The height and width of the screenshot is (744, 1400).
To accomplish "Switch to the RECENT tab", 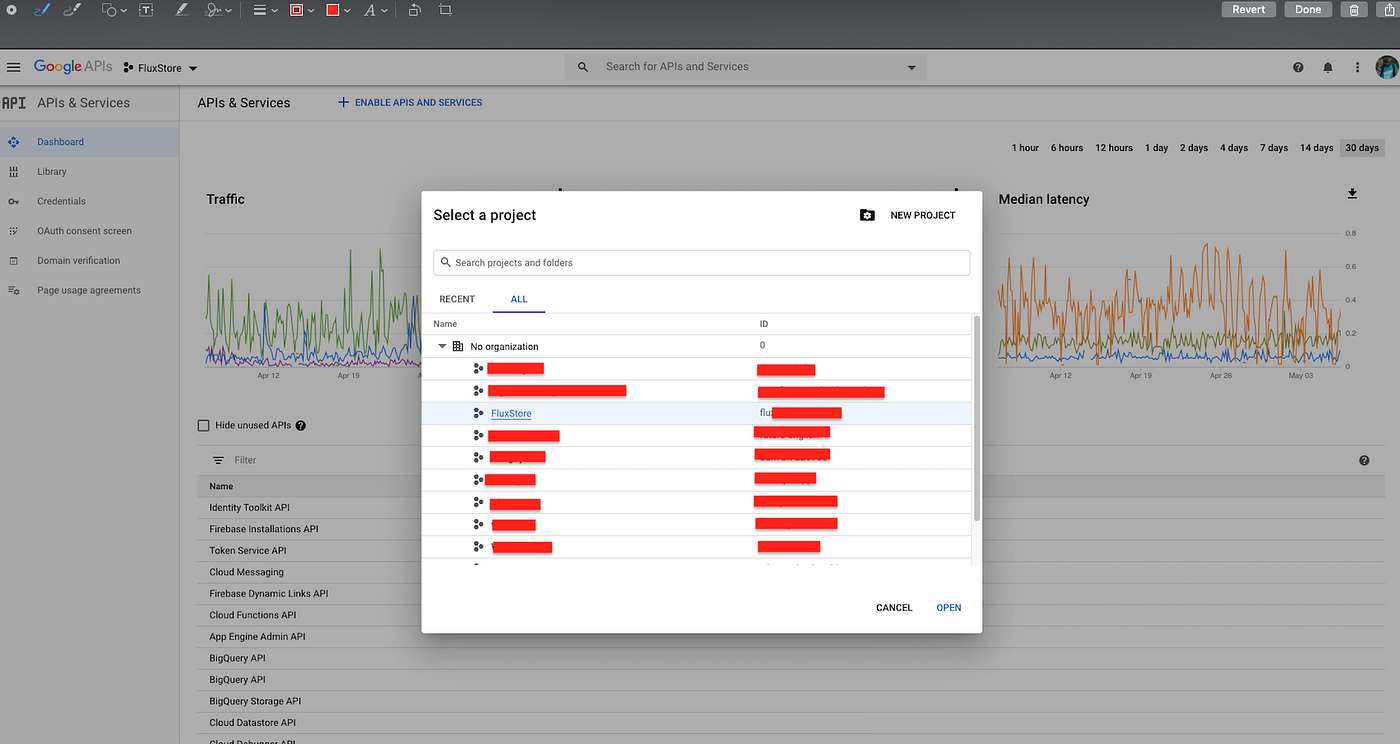I will pyautogui.click(x=457, y=299).
